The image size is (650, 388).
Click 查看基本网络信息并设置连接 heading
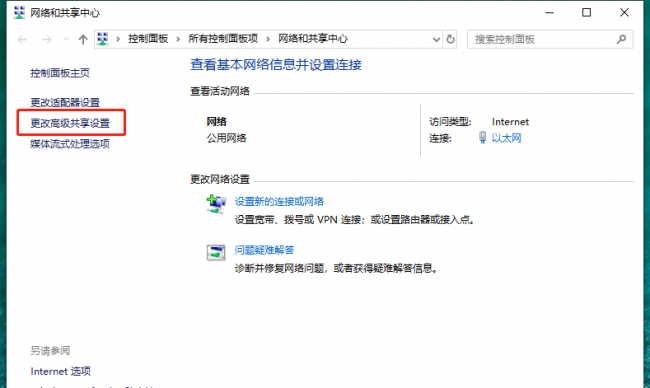point(276,65)
